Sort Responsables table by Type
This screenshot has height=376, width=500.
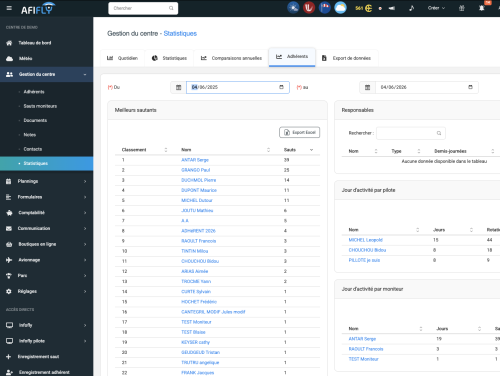click(406, 151)
